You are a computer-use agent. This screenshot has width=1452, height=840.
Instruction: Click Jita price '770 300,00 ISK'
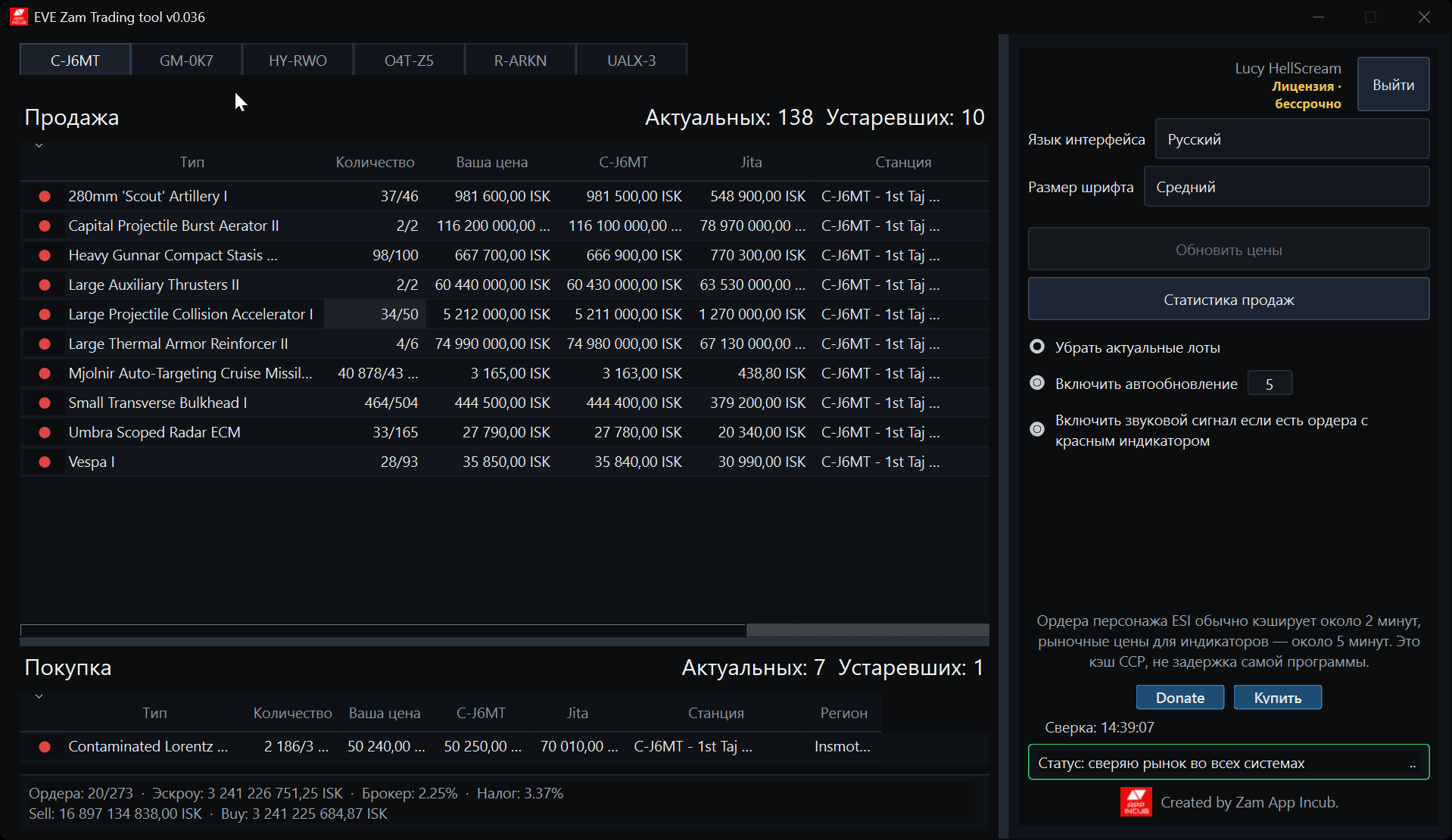[758, 255]
